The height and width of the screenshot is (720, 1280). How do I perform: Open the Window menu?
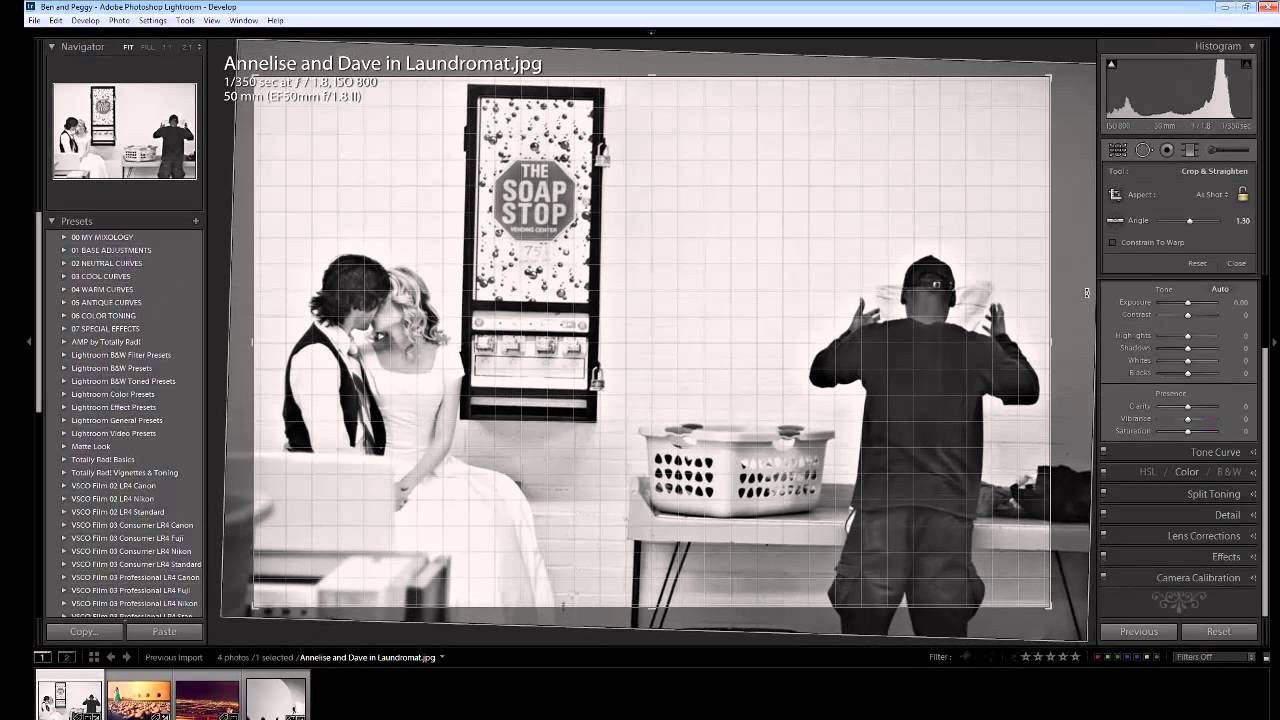(243, 20)
